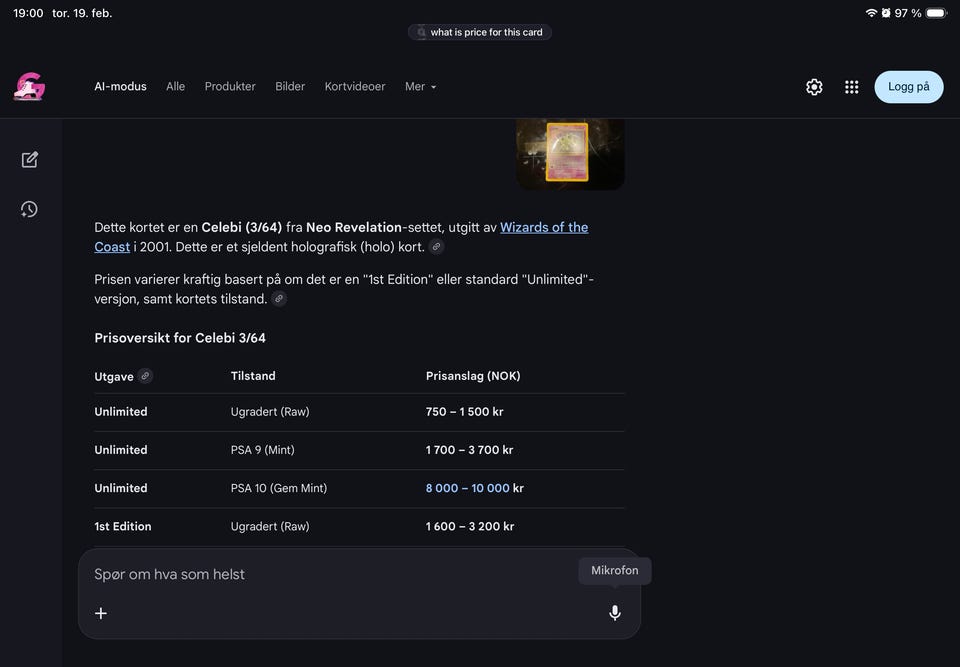The width and height of the screenshot is (960, 667).
Task: Click the 'Utgave' column header
Action: click(x=114, y=377)
